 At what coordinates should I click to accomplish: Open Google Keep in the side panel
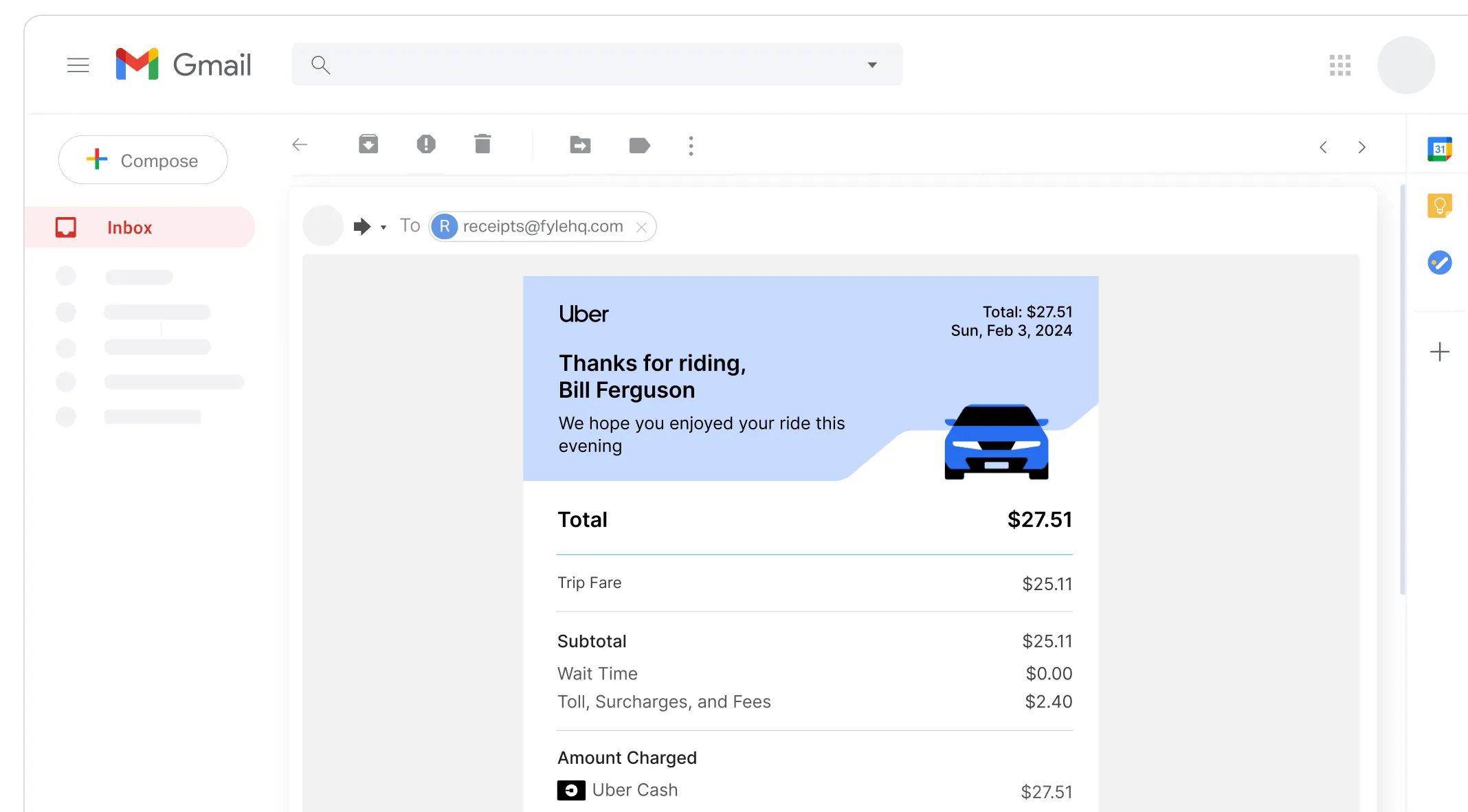click(x=1441, y=205)
